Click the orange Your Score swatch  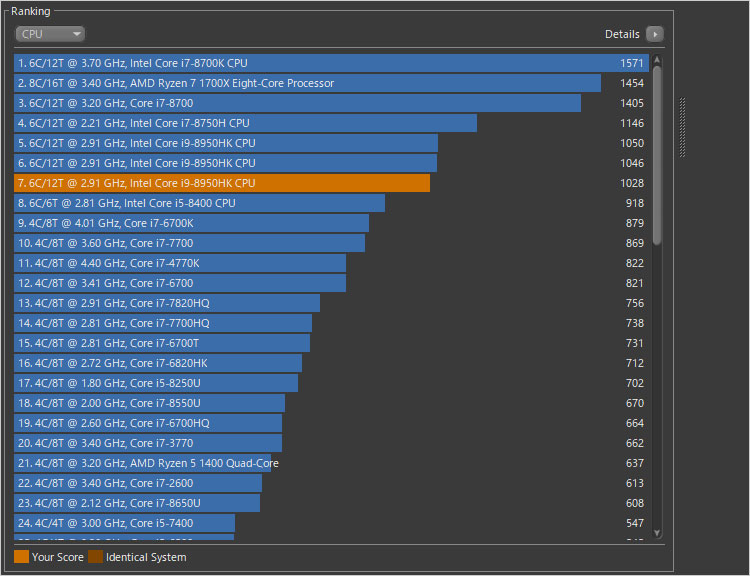21,557
